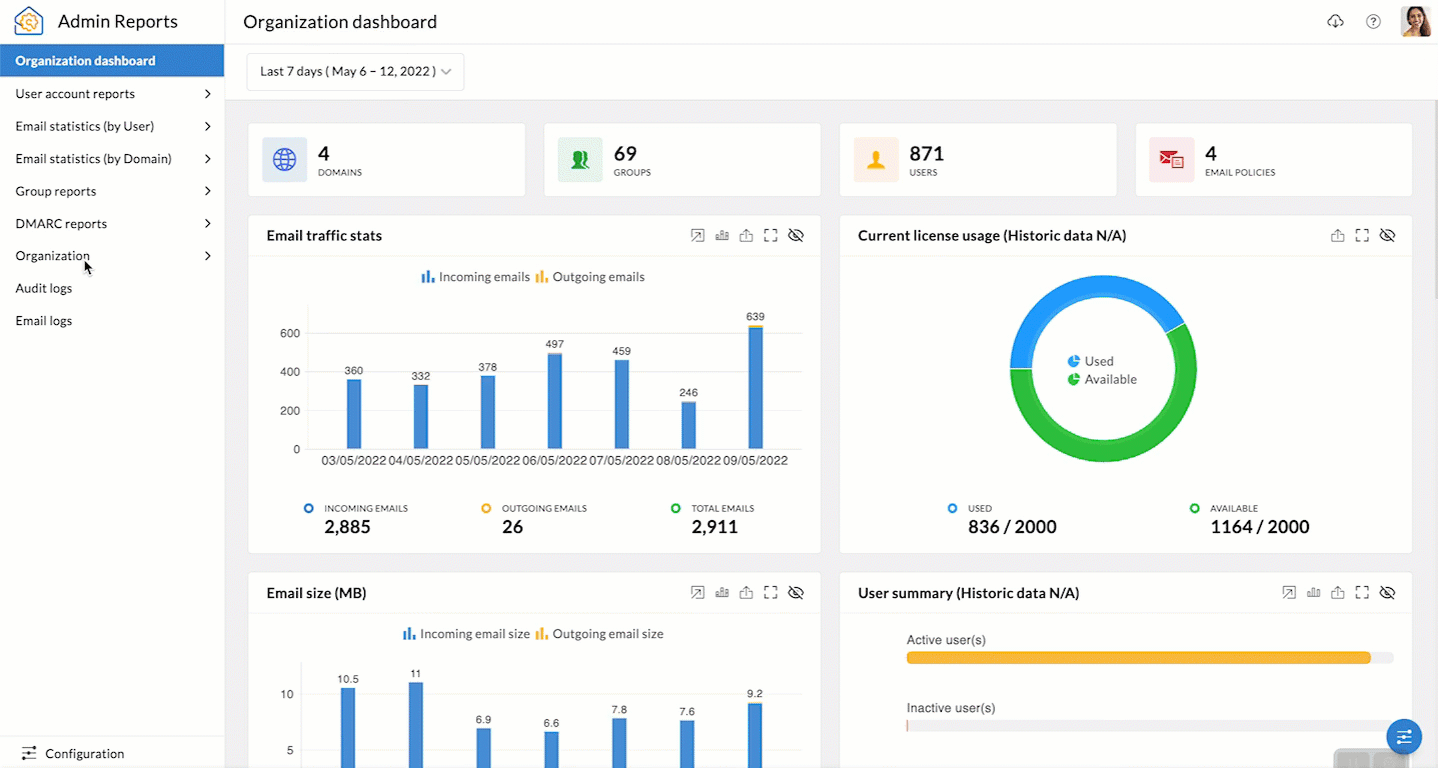This screenshot has width=1438, height=768.
Task: Open the cloud download icon in the header
Action: click(1335, 21)
